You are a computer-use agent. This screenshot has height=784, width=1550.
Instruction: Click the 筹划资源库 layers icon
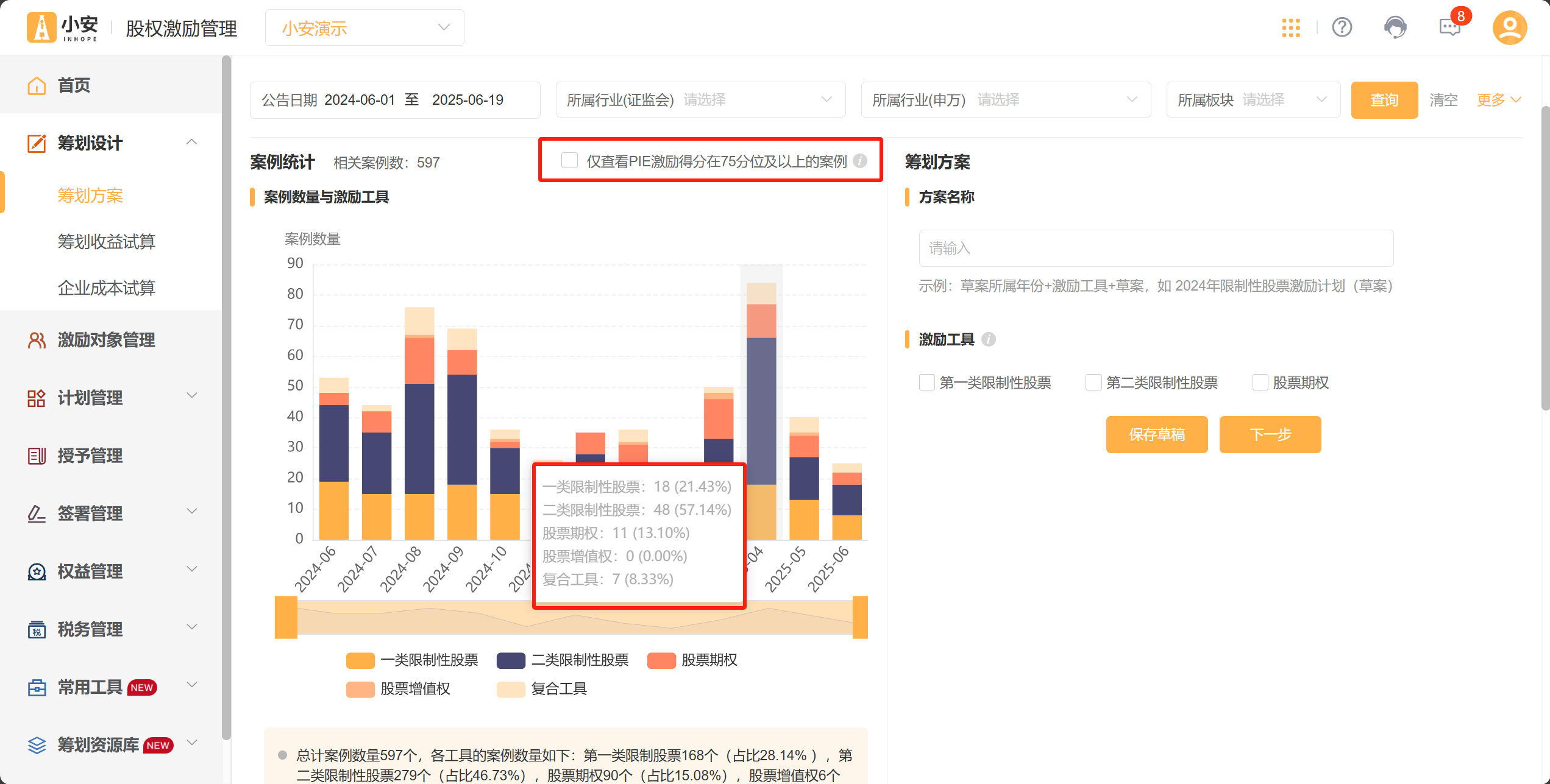(37, 745)
